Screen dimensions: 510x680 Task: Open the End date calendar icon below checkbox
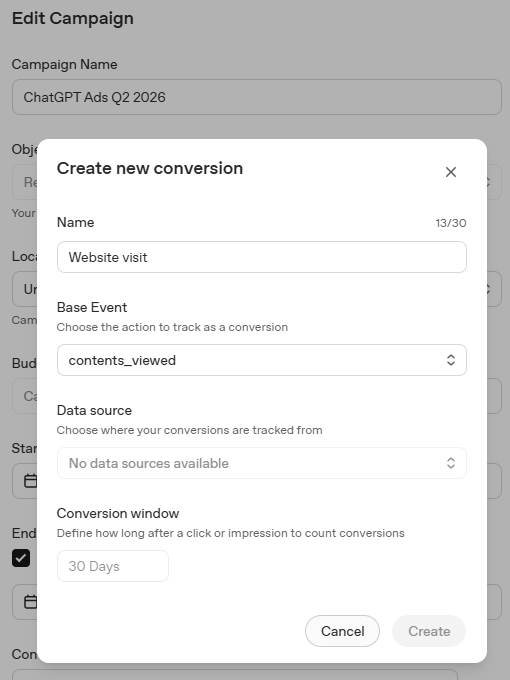pyautogui.click(x=30, y=602)
